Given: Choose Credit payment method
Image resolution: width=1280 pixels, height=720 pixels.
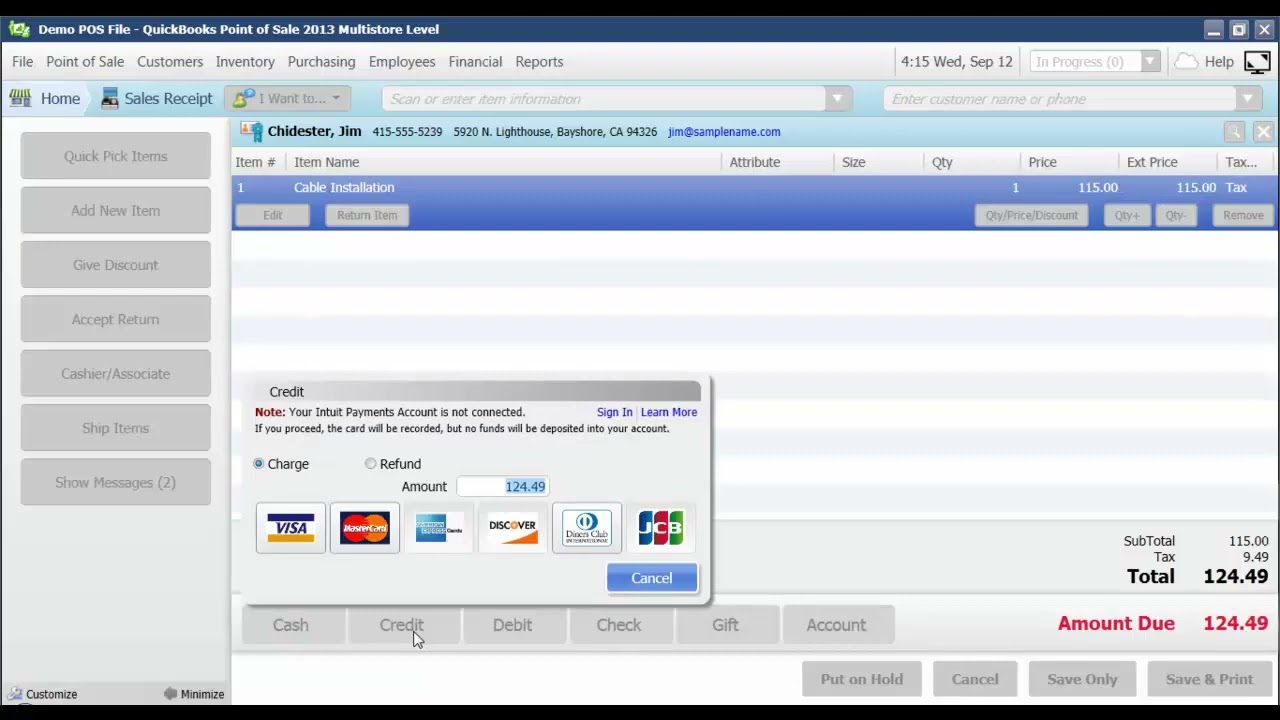Looking at the screenshot, I should (x=402, y=625).
